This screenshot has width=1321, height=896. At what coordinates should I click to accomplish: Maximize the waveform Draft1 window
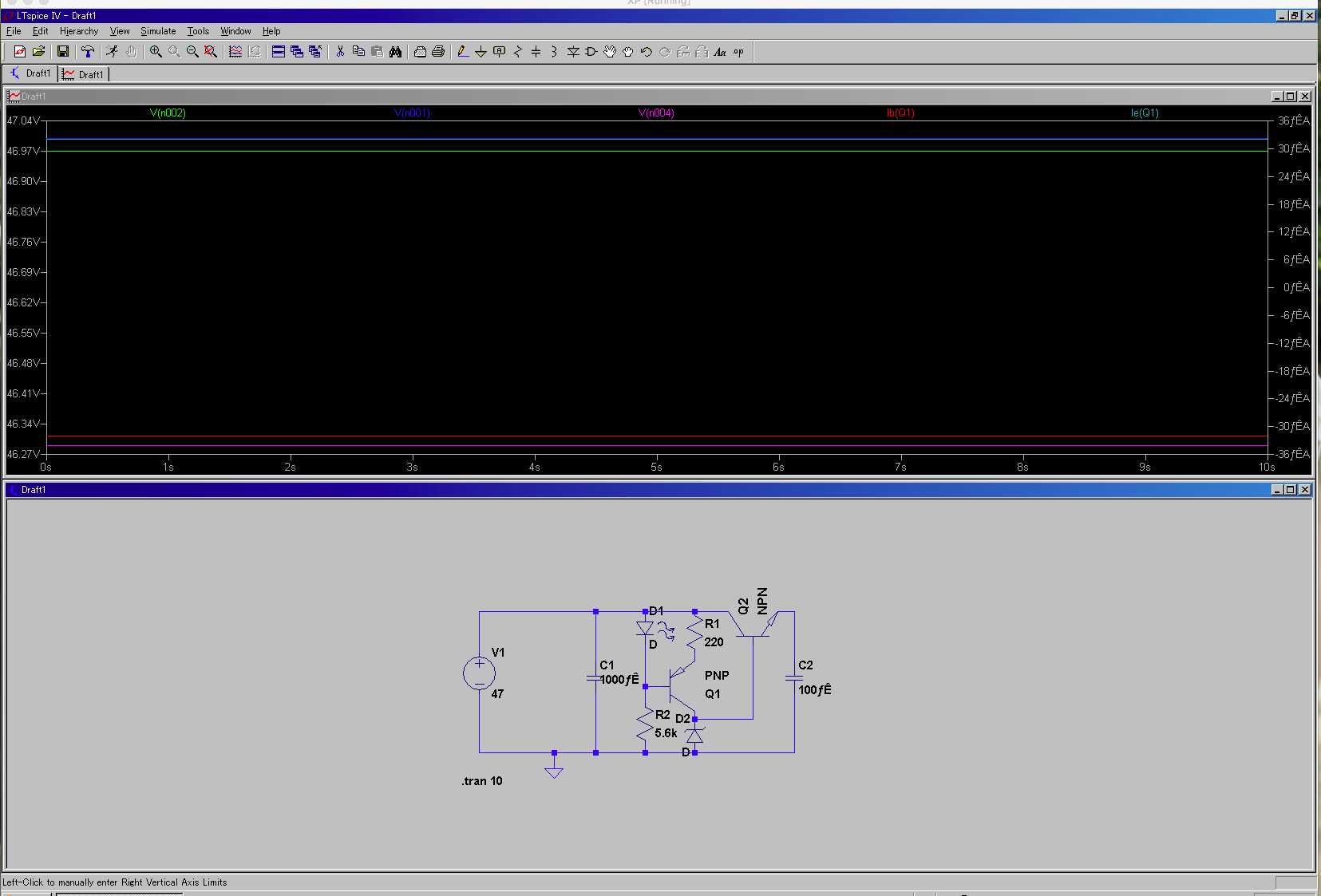[1291, 97]
